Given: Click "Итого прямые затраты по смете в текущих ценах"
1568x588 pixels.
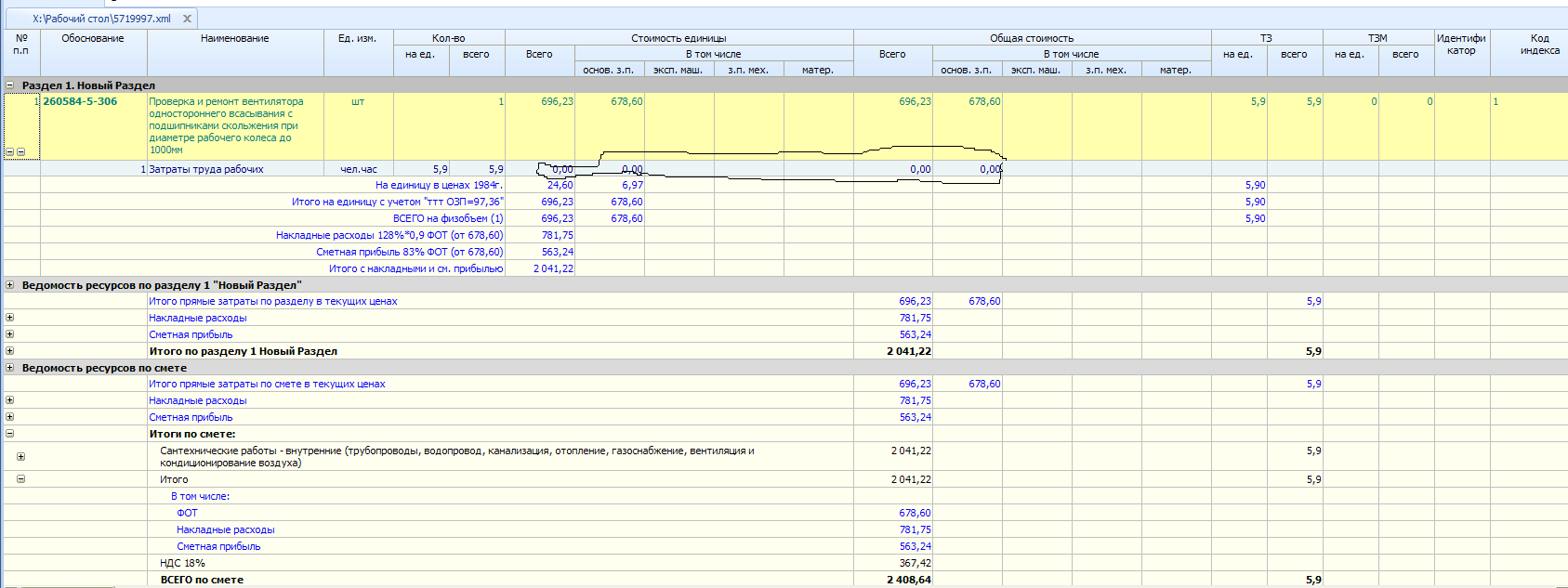Looking at the screenshot, I should click(x=267, y=384).
